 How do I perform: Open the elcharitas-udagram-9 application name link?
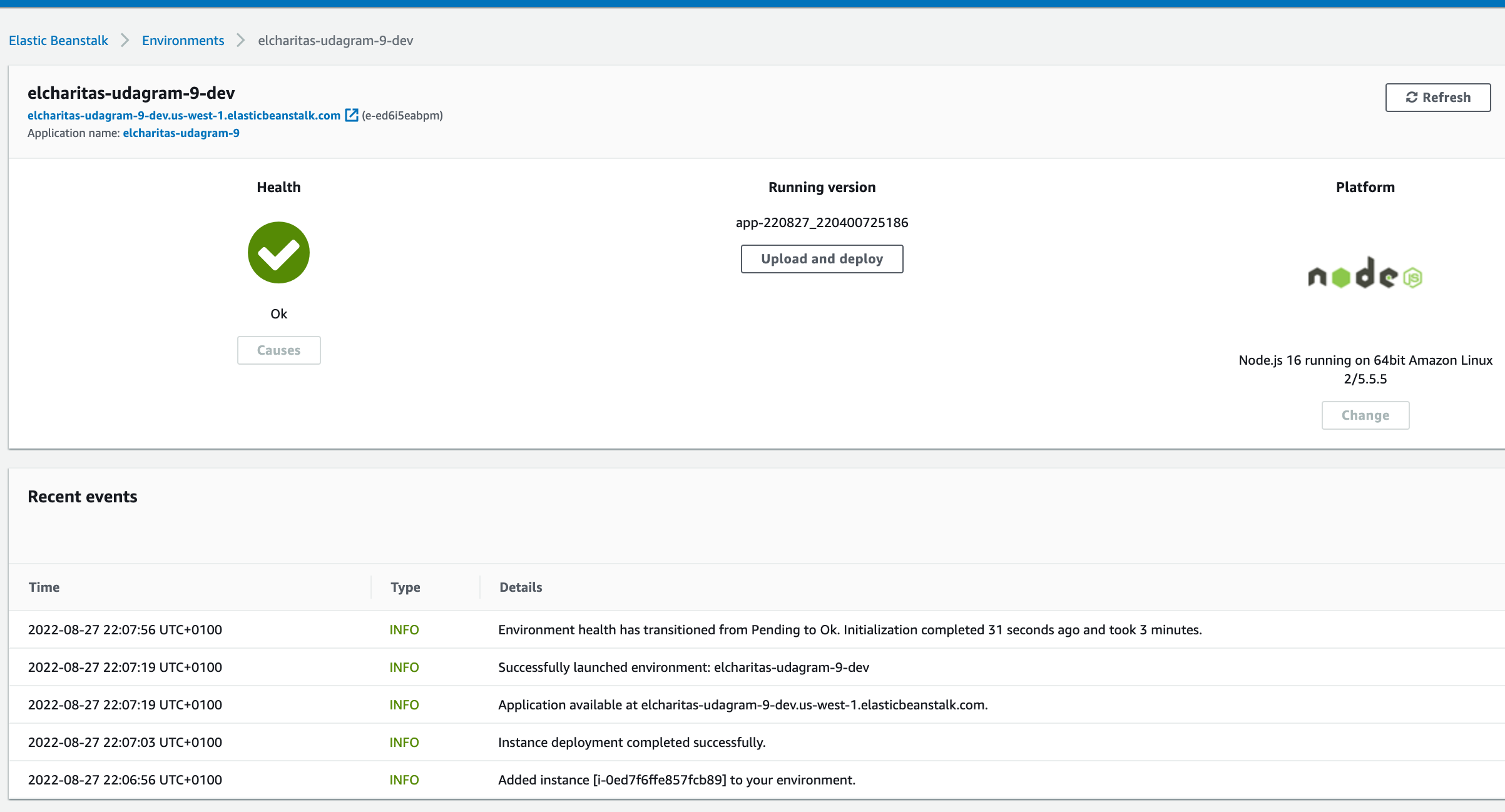(x=181, y=133)
